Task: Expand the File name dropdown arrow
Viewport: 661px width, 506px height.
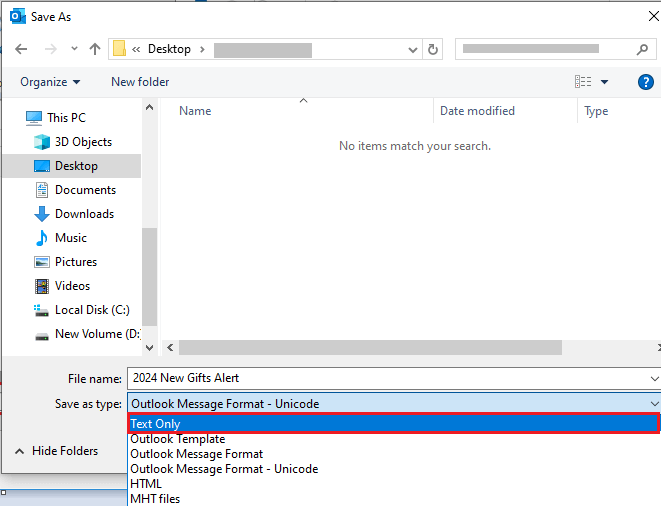Action: 654,379
